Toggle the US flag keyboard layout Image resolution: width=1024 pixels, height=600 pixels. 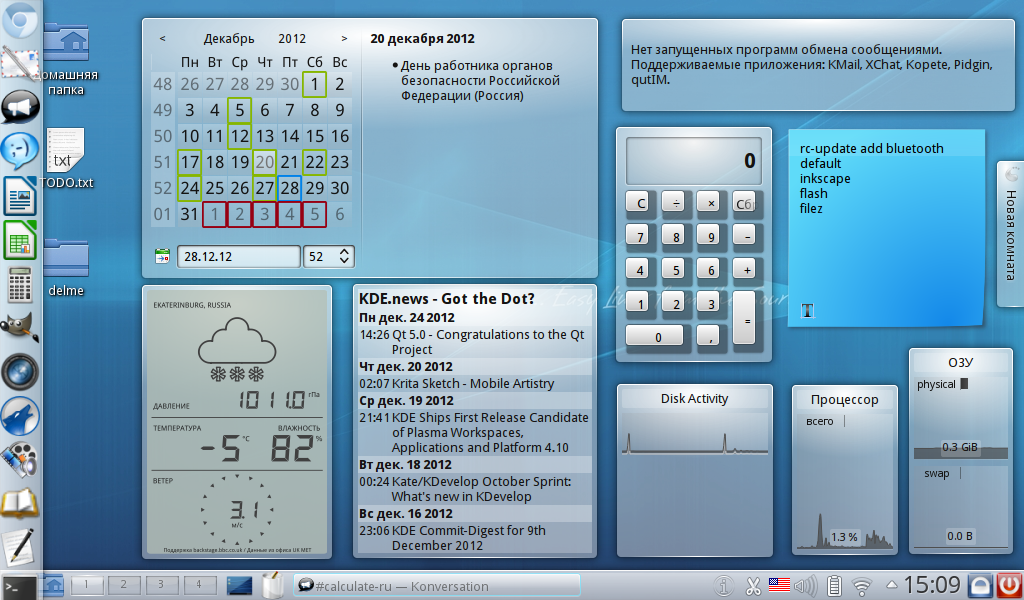780,586
